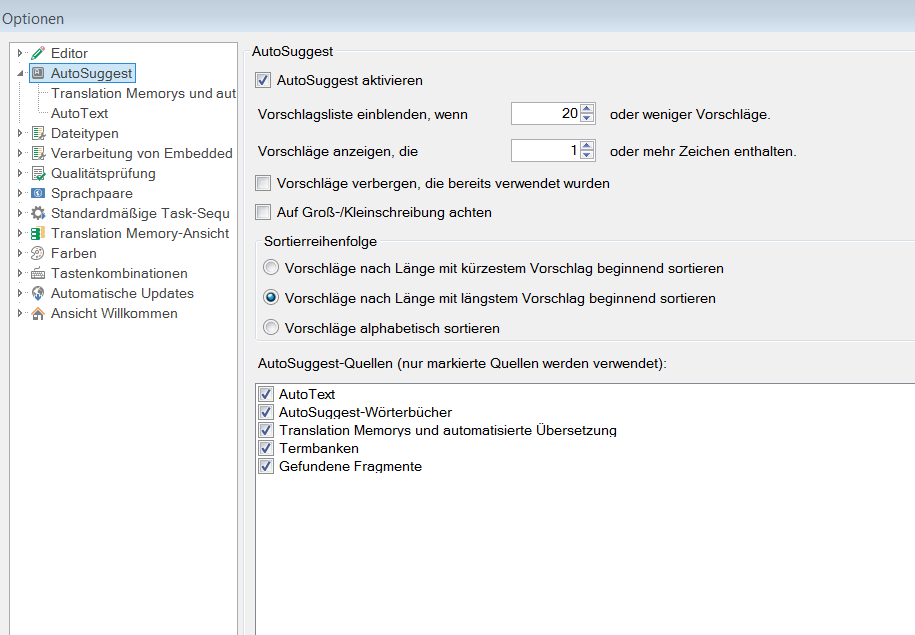Image resolution: width=915 pixels, height=635 pixels.
Task: Increase the Vorschlagsliste einblenden value
Action: click(x=587, y=109)
